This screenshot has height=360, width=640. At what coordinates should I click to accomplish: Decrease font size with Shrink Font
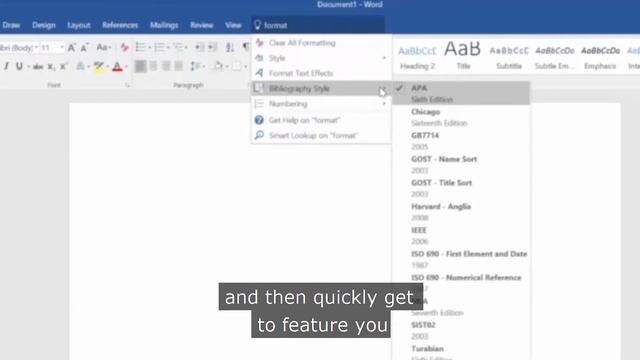click(84, 48)
